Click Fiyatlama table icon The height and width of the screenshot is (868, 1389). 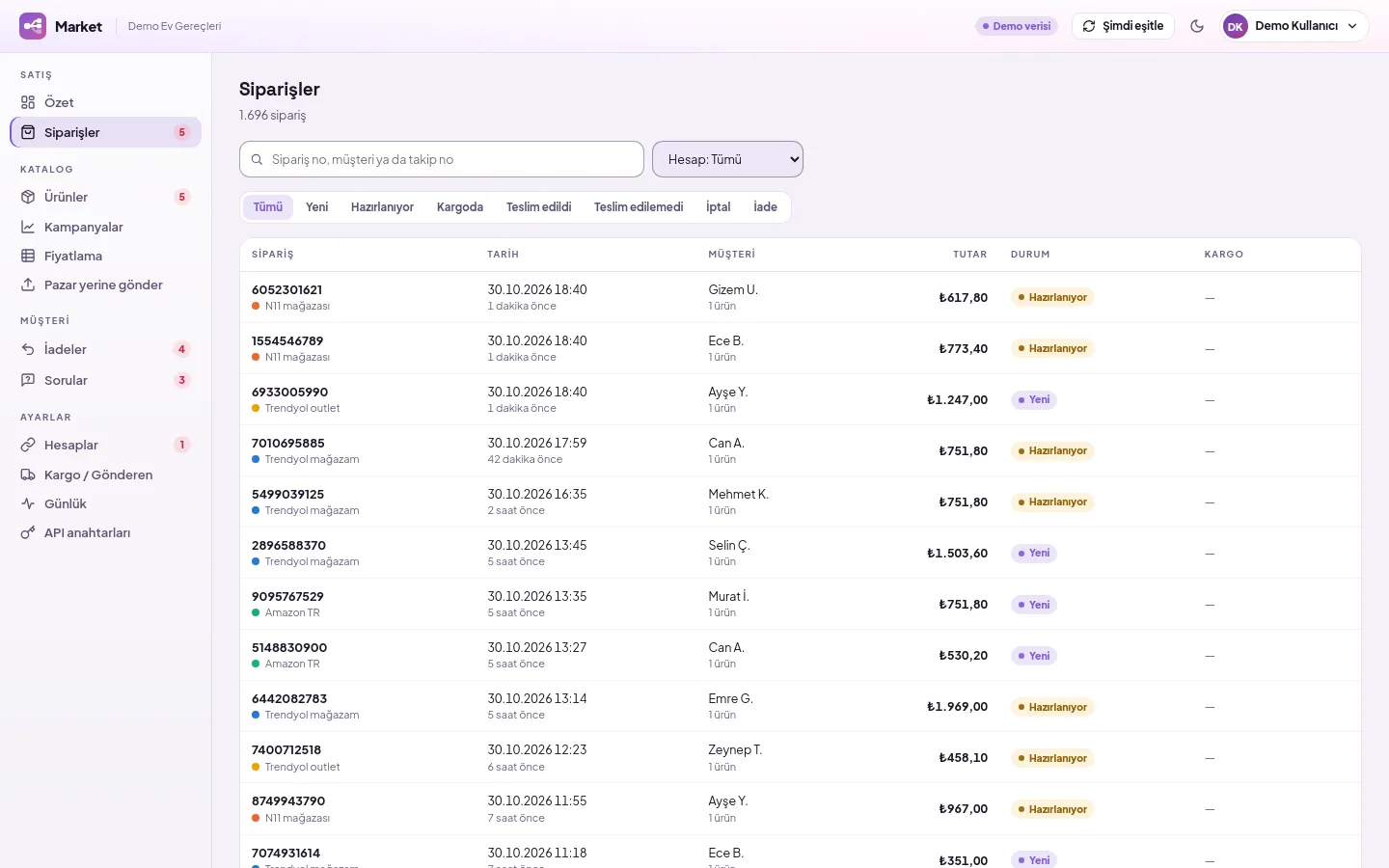point(28,256)
